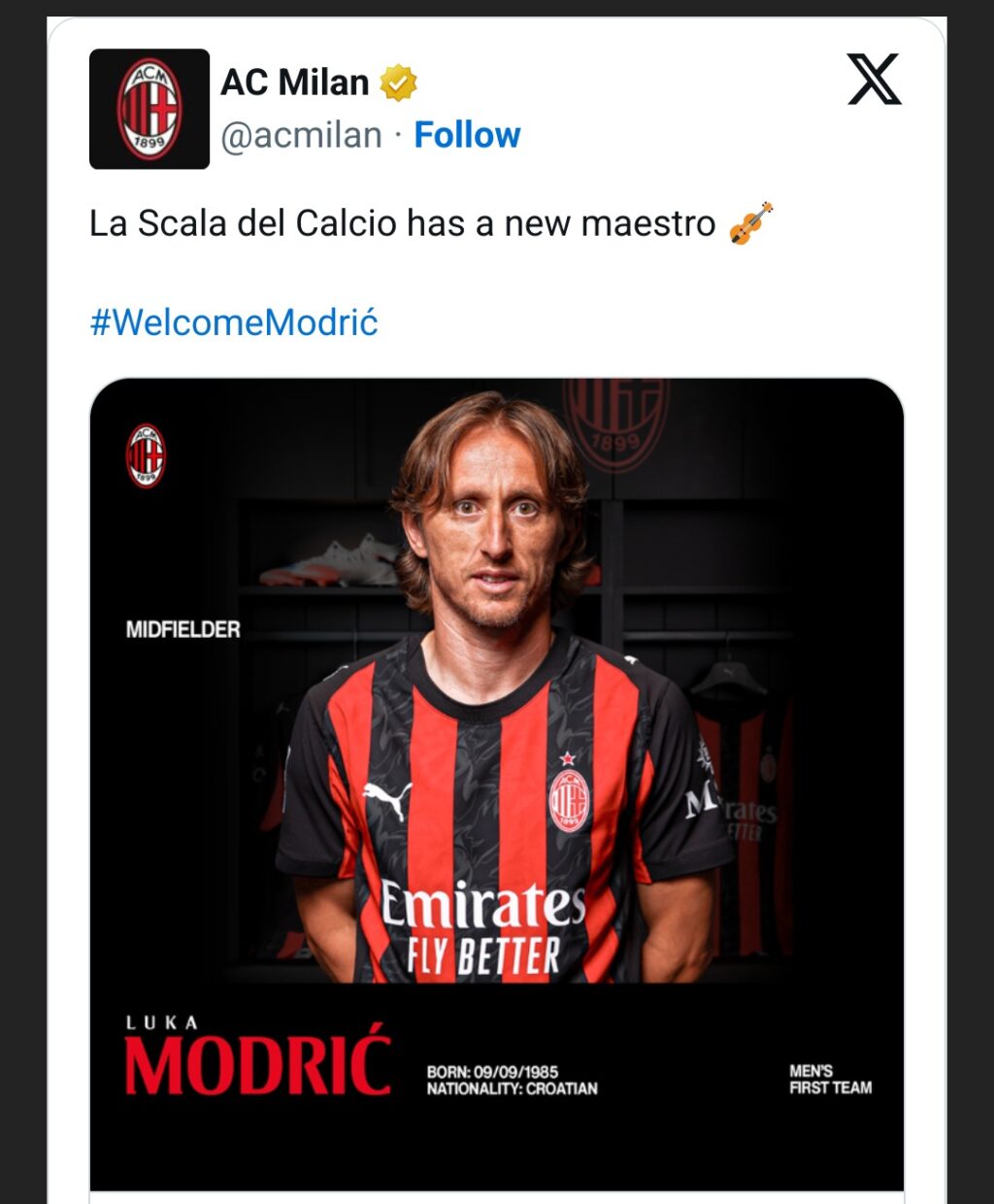Click the faded 1899 crest watermark on the wall
994x1204 pixels.
tap(615, 423)
